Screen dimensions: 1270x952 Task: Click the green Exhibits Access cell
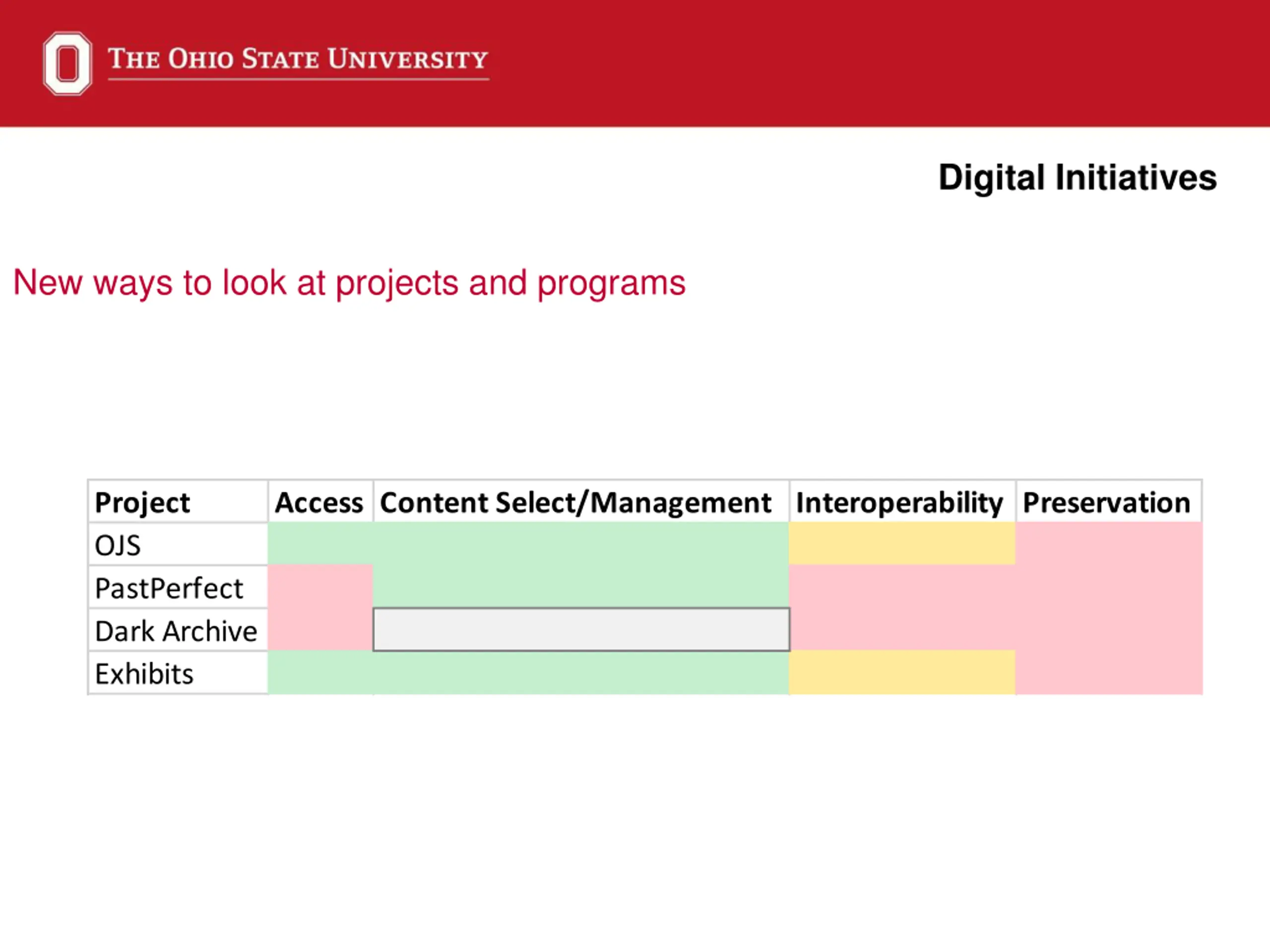(x=320, y=672)
